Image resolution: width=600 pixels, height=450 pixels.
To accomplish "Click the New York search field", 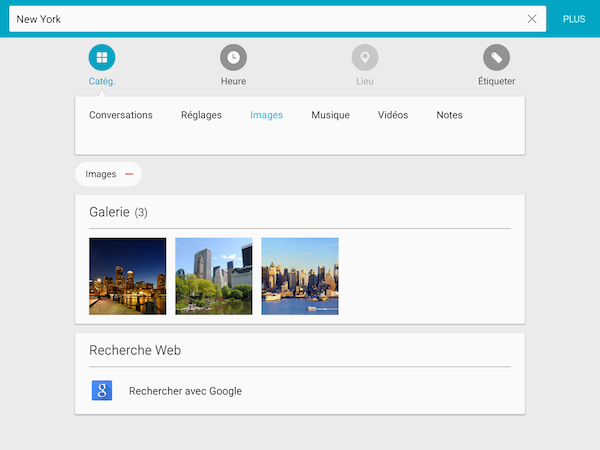I will click(277, 19).
